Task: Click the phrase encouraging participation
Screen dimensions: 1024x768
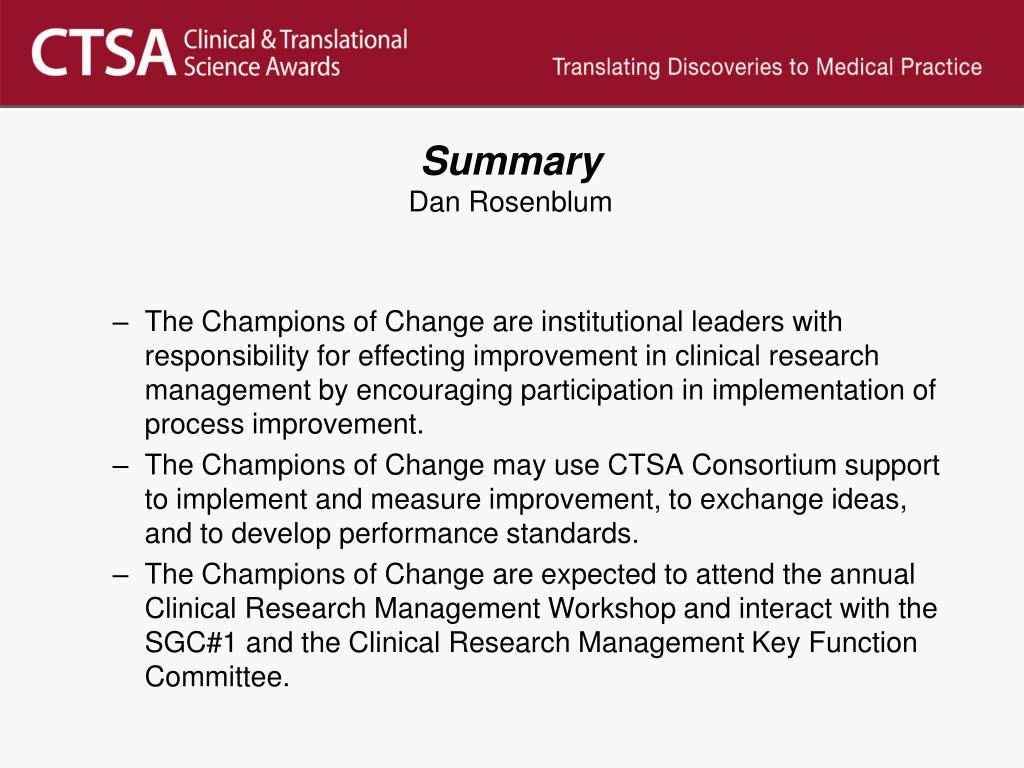Action: point(529,391)
